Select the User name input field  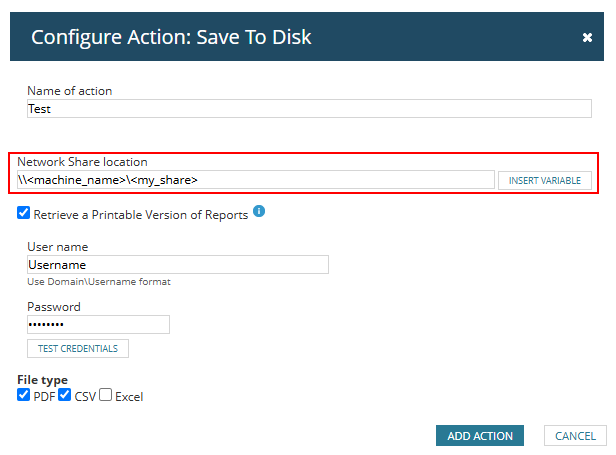[178, 264]
